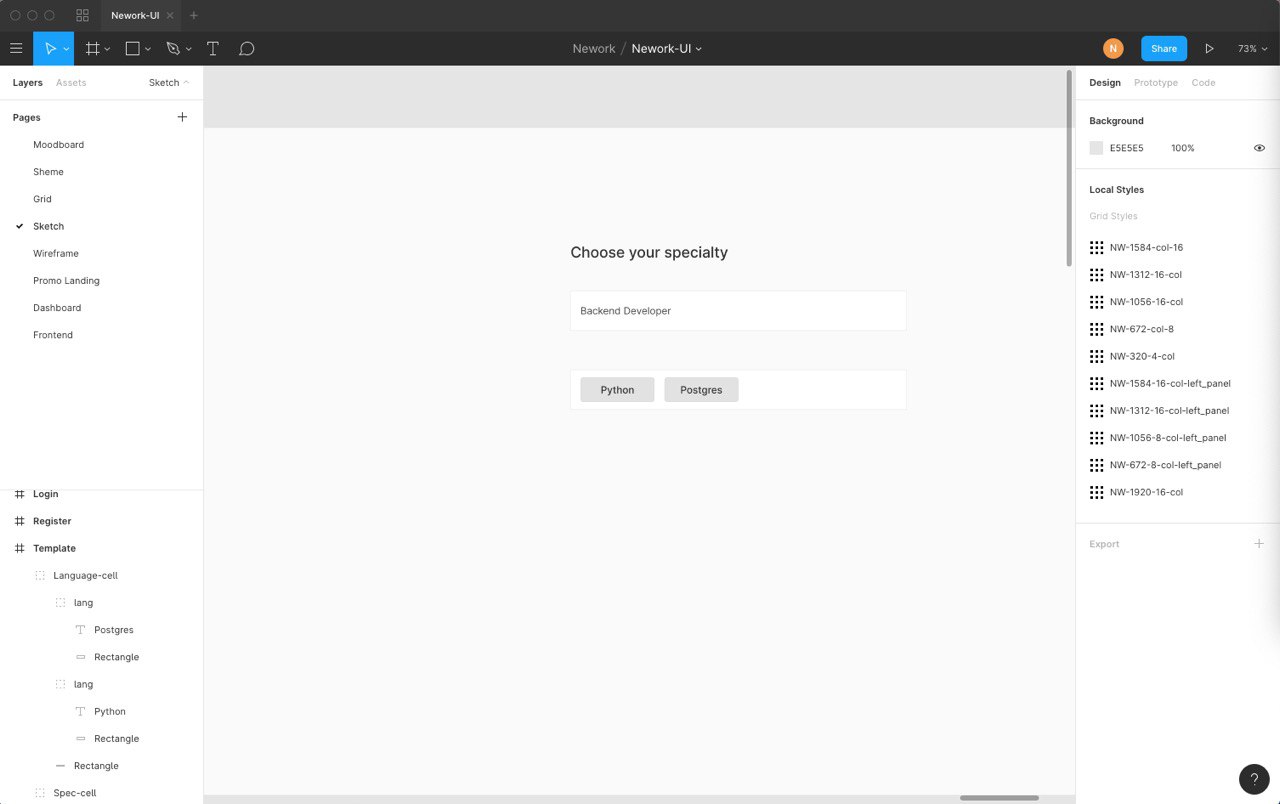
Task: Open Move tool options dropdown arrow
Action: coord(66,49)
